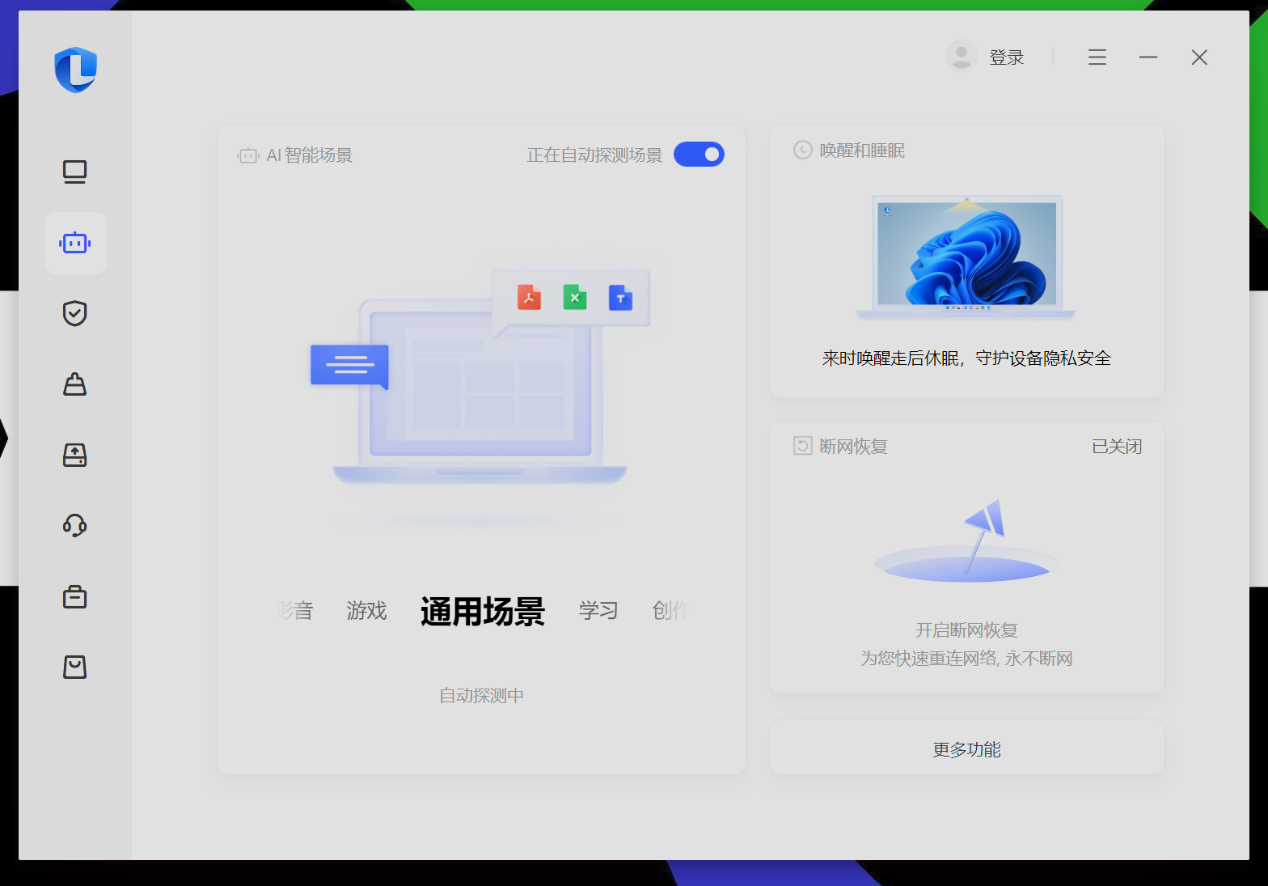The height and width of the screenshot is (886, 1268).
Task: Select the partially visible 创作 scene
Action: 668,610
